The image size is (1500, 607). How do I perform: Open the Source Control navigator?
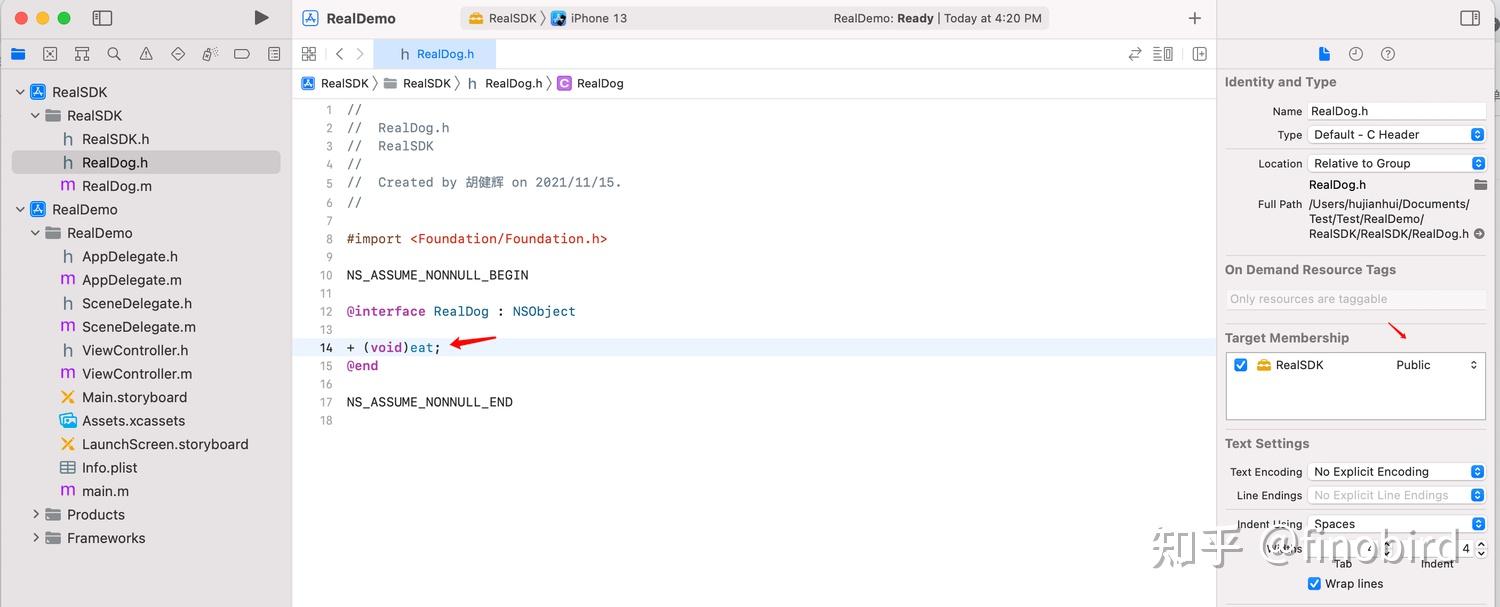50,54
